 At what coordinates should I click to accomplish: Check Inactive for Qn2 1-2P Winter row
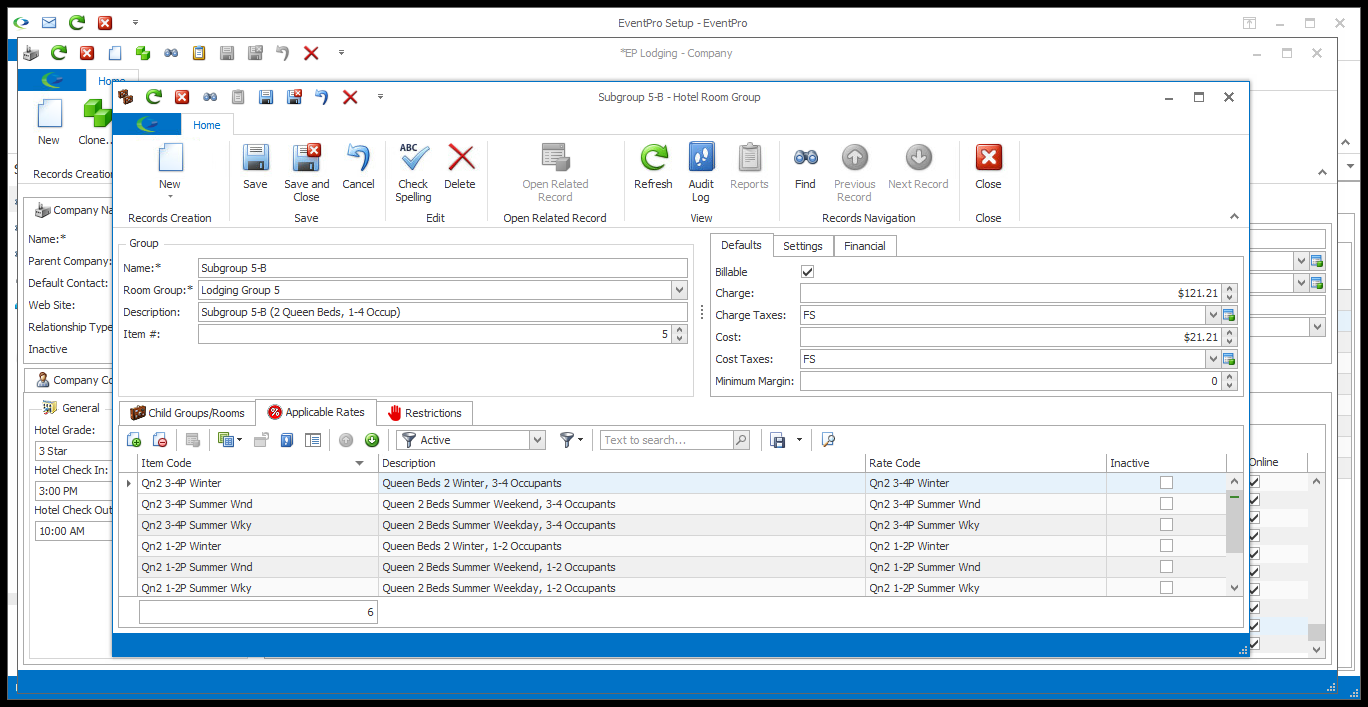tap(1166, 546)
